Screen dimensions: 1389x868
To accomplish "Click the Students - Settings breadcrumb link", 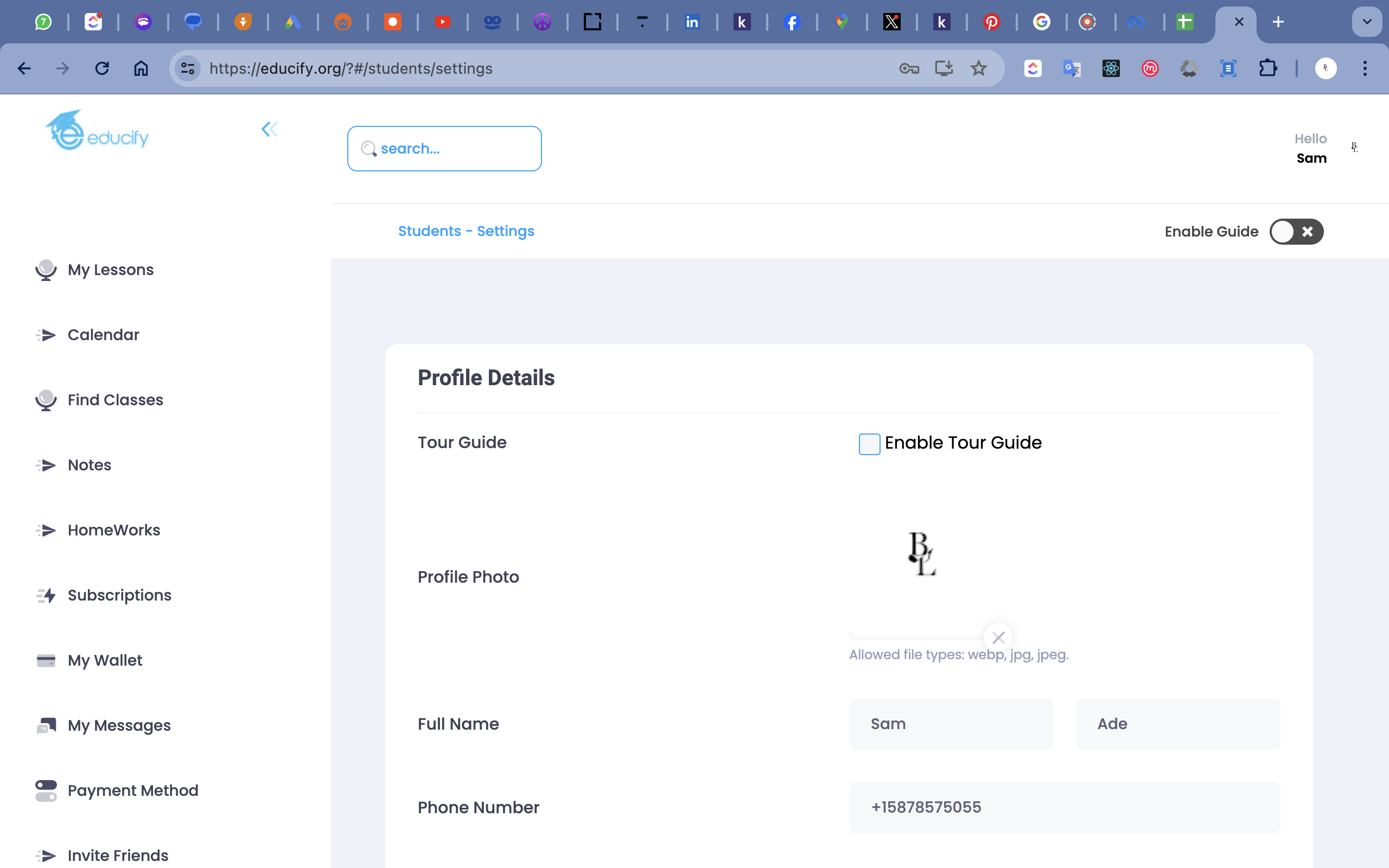I will tap(466, 231).
